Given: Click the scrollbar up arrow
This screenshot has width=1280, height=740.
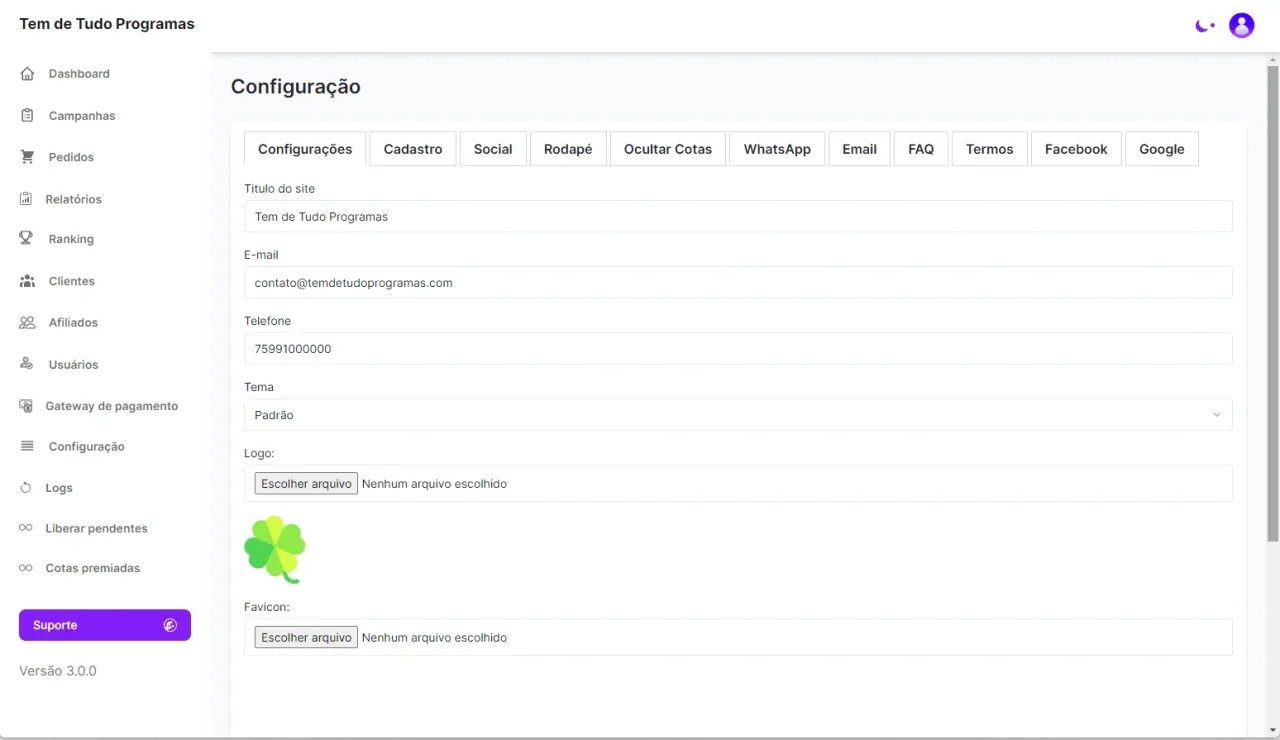Looking at the screenshot, I should 1273,58.
